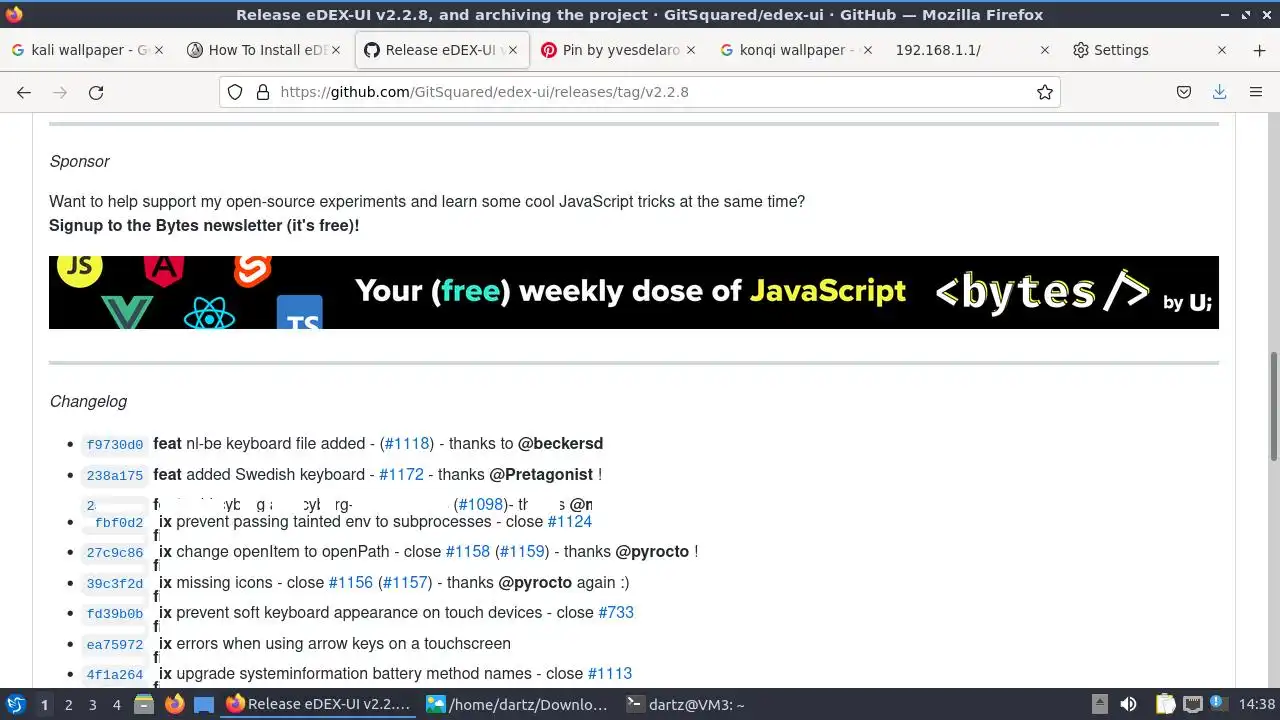Switch to virtual desktop 2
Viewport: 1280px width, 720px height.
68,704
